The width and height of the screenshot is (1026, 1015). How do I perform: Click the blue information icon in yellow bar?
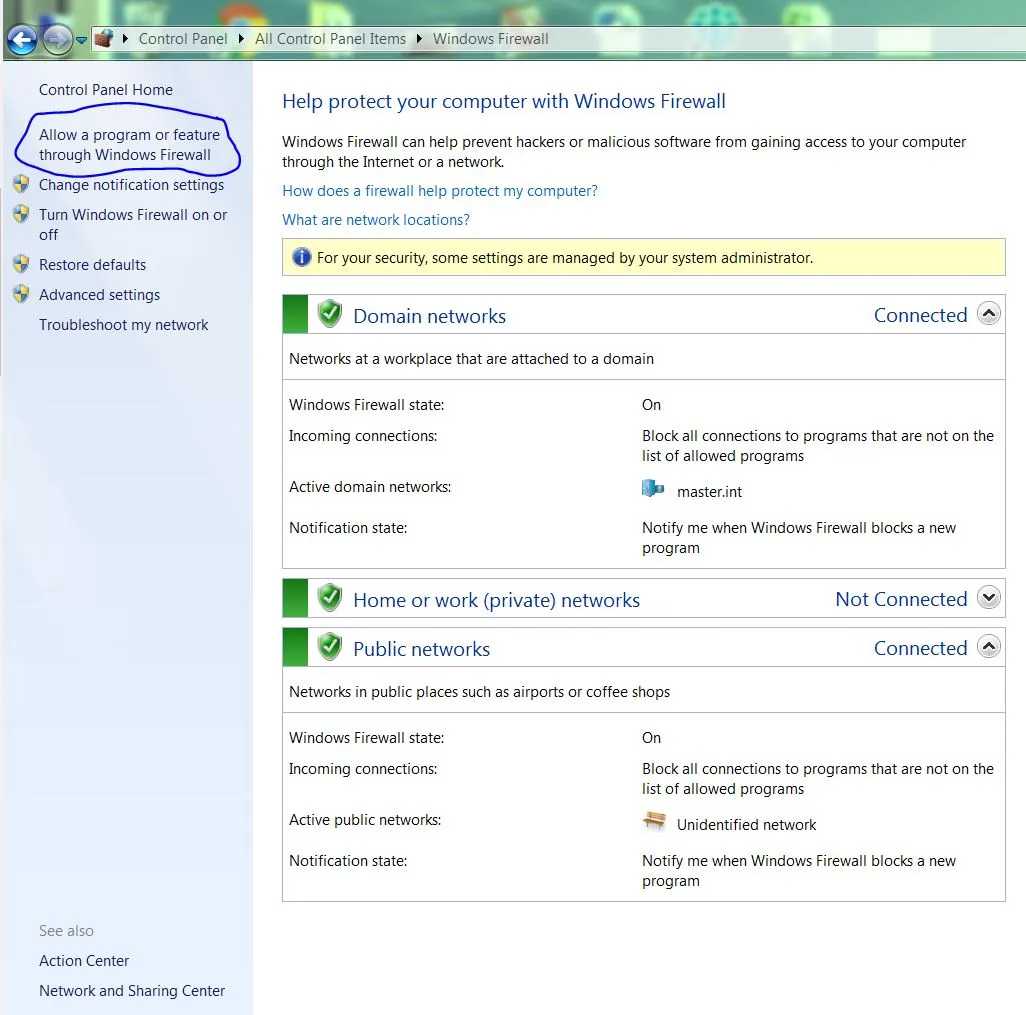click(301, 257)
